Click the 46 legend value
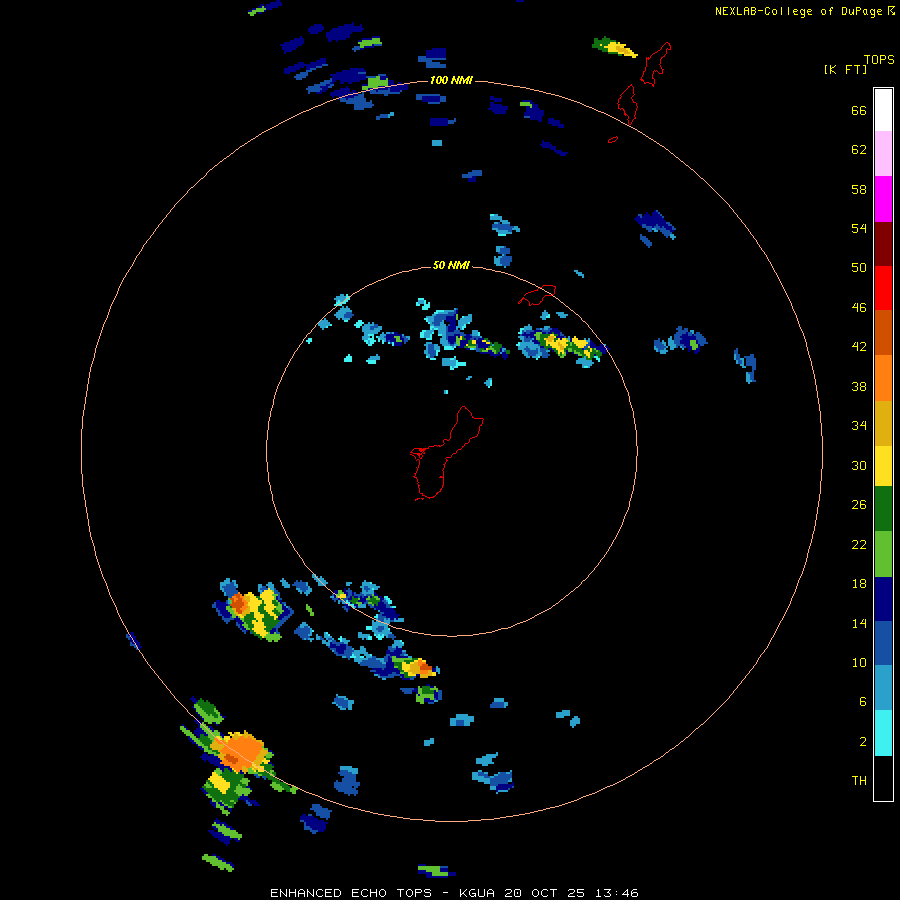This screenshot has height=900, width=900. [859, 308]
